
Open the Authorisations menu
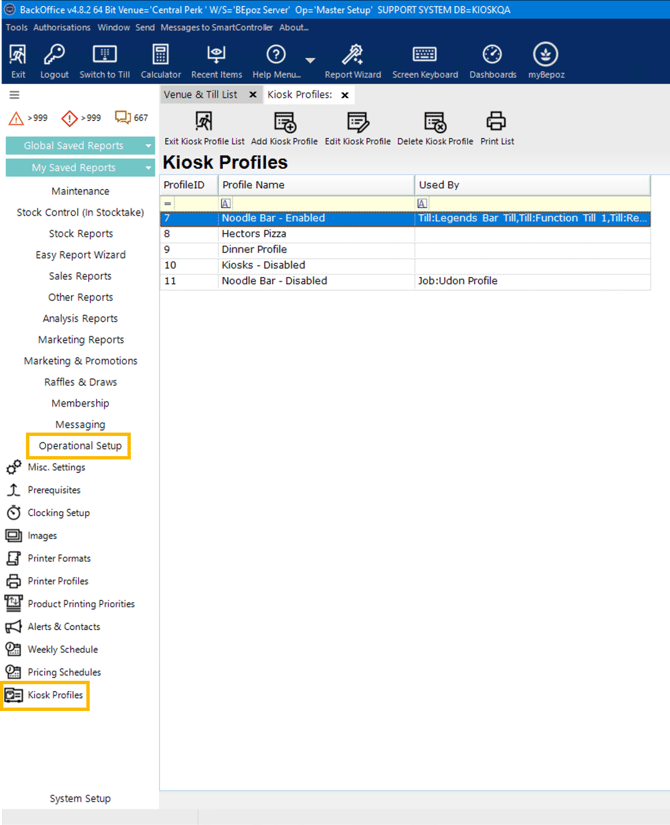tap(62, 28)
